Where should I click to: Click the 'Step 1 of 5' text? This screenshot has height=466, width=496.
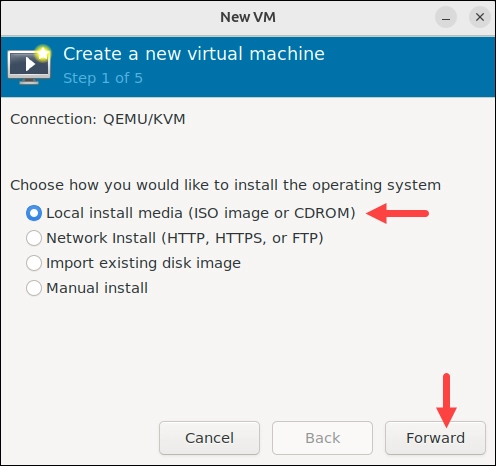(103, 78)
